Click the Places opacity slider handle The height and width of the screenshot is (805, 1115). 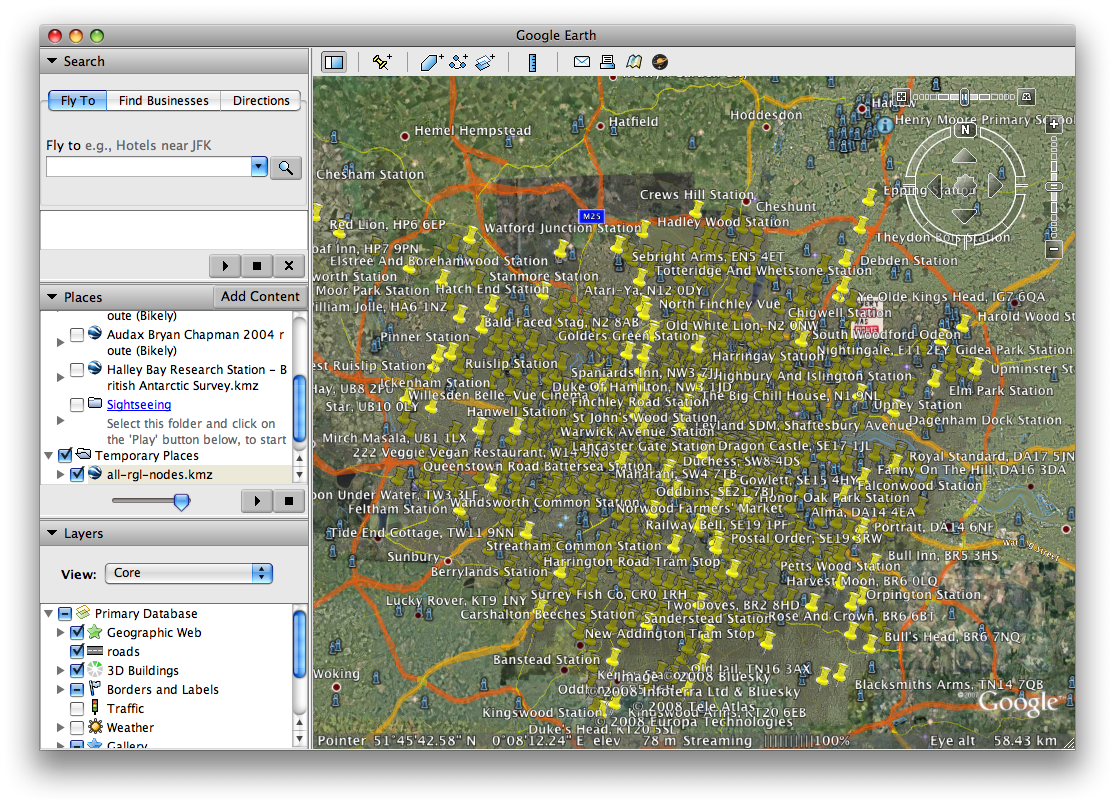click(182, 502)
